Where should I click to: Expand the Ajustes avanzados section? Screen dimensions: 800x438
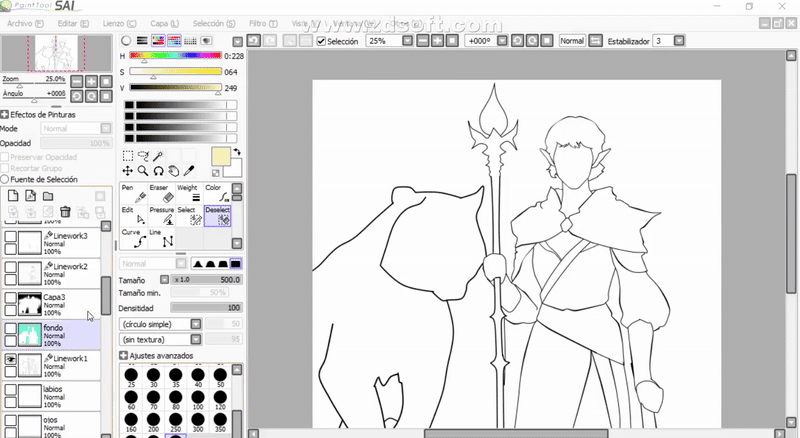pos(124,355)
